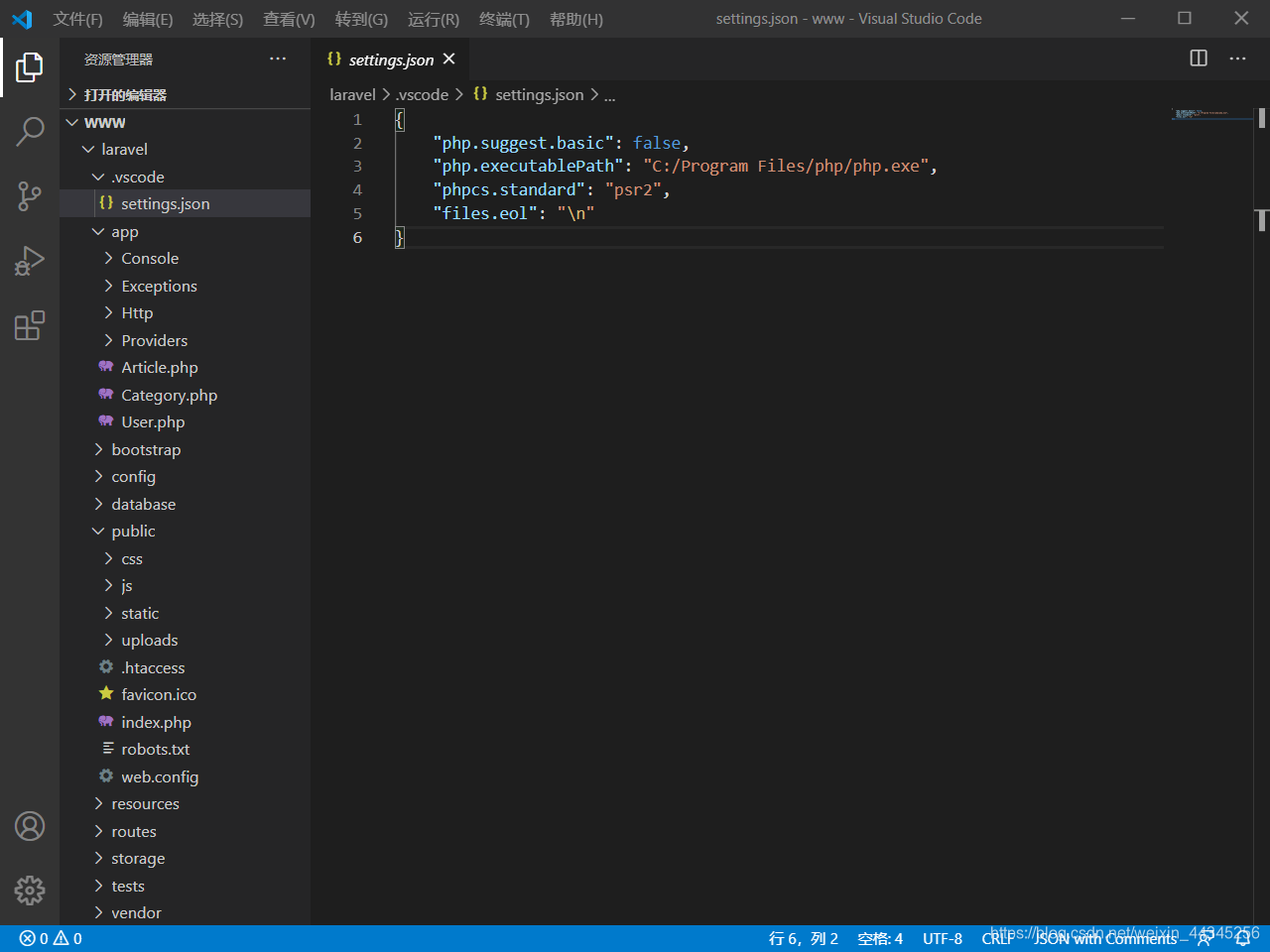
Task: Open the 转到(G) menu
Action: [361, 19]
